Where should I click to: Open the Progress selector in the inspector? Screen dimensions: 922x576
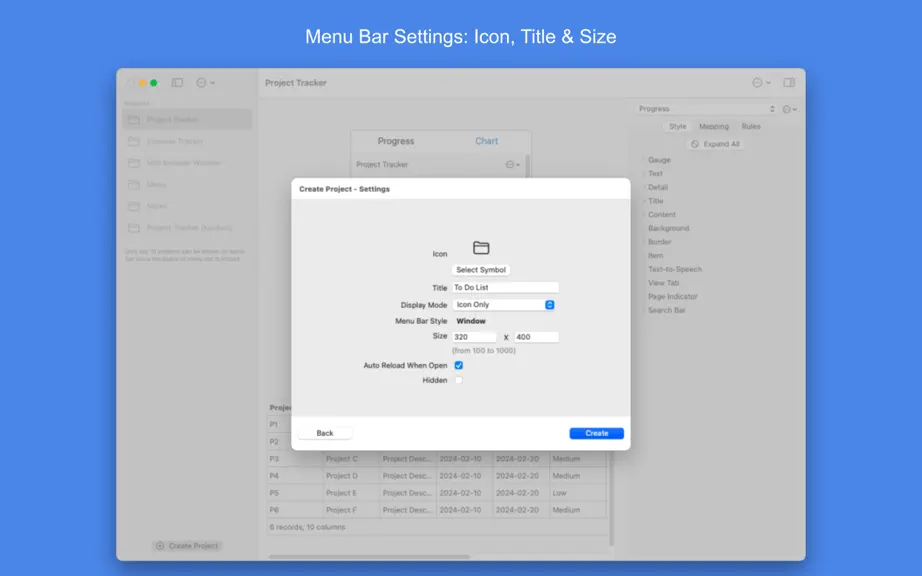tap(707, 109)
